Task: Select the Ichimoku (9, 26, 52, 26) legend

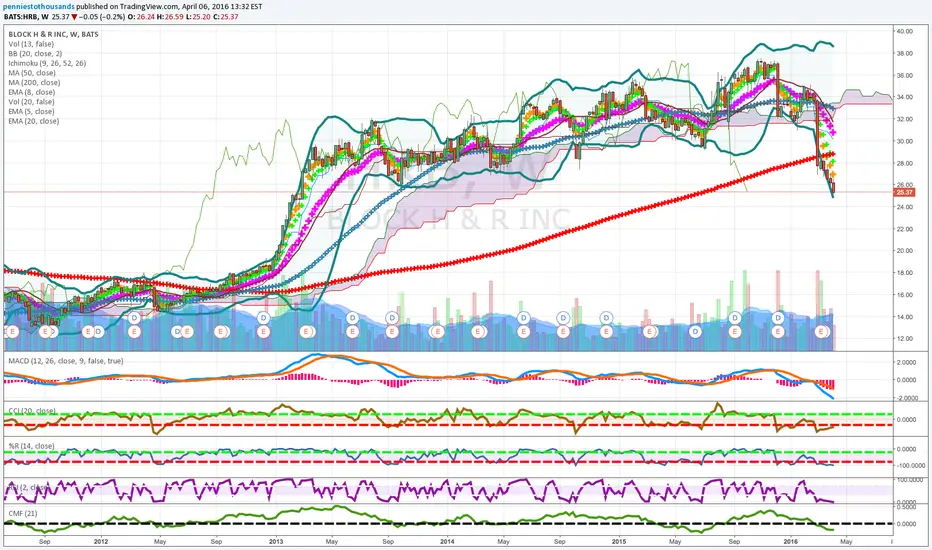Action: tap(47, 63)
